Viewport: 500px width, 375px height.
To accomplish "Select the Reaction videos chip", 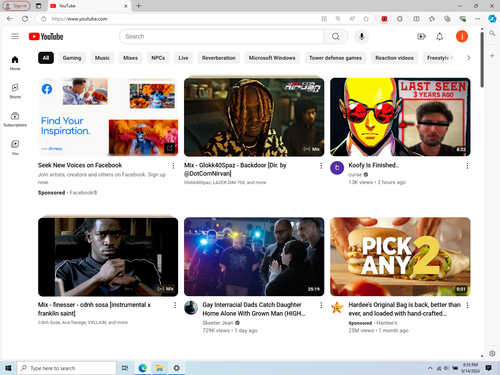I will pyautogui.click(x=394, y=58).
